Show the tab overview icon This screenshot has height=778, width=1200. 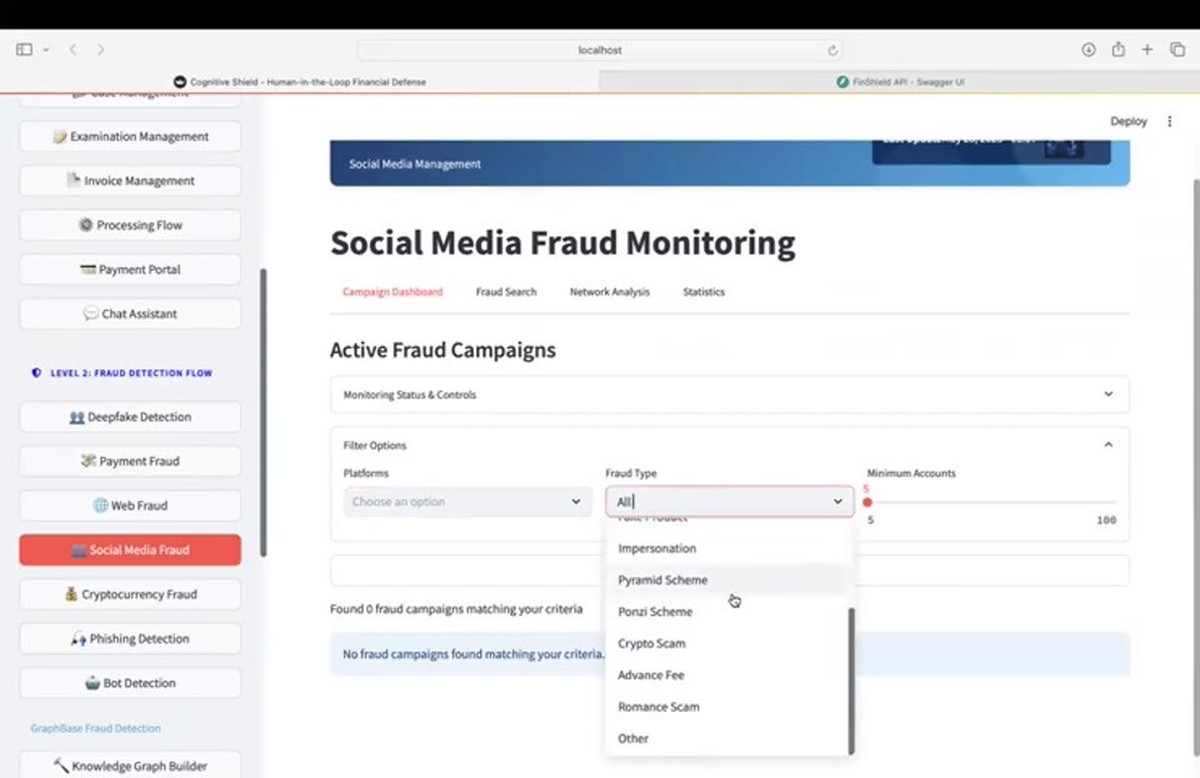click(1177, 49)
